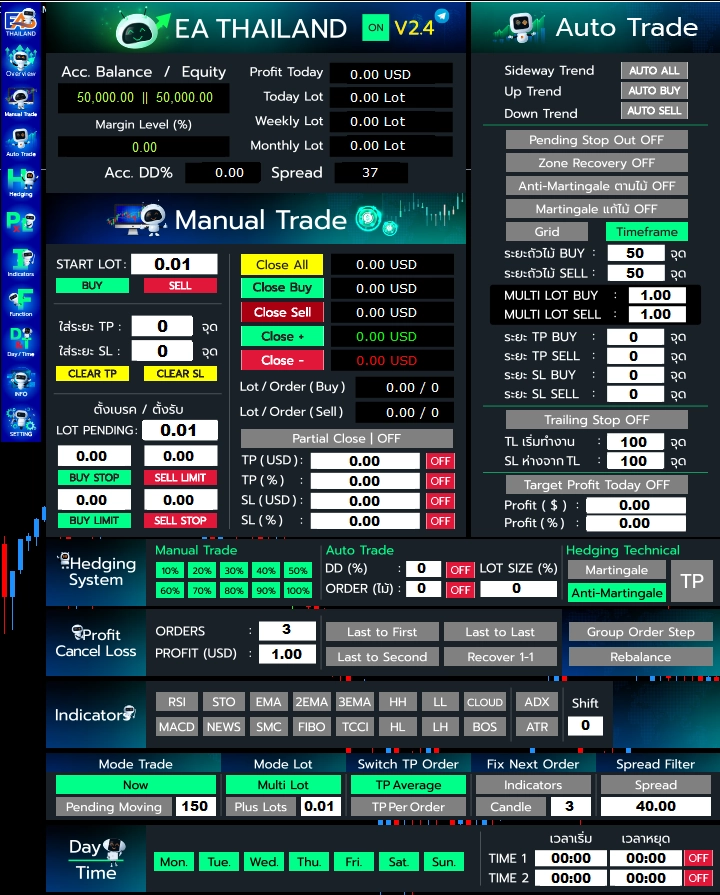
Task: Select Now trade mode
Action: point(135,785)
